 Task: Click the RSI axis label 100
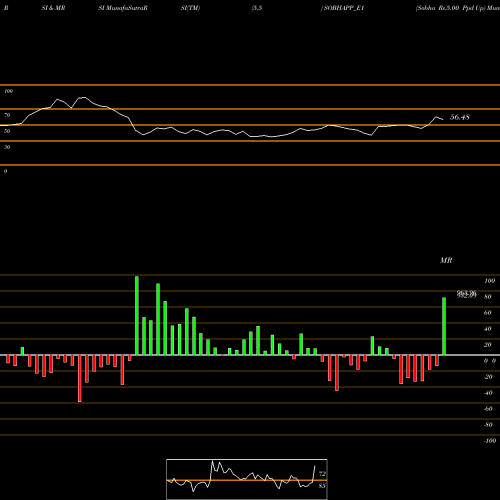coord(8,91)
